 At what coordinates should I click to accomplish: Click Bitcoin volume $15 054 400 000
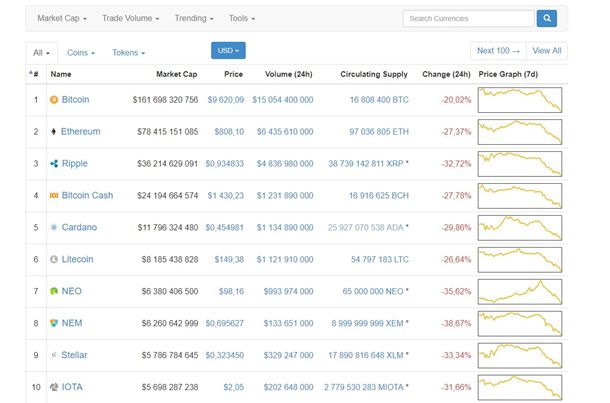(283, 100)
